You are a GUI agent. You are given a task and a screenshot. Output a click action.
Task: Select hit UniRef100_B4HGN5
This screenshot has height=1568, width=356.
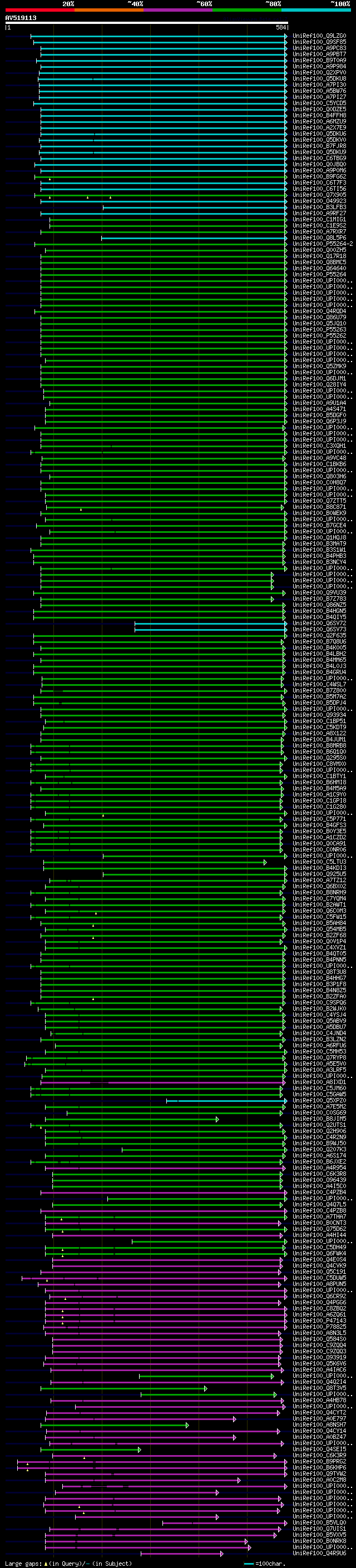click(319, 611)
